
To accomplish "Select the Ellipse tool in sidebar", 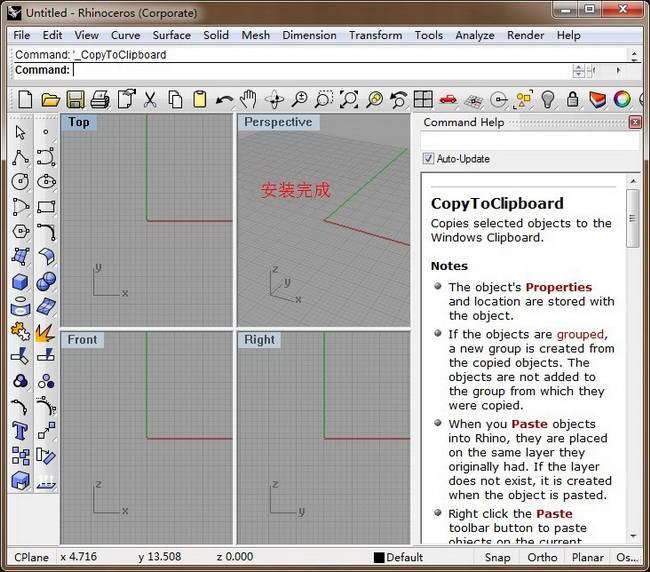I will [x=46, y=182].
